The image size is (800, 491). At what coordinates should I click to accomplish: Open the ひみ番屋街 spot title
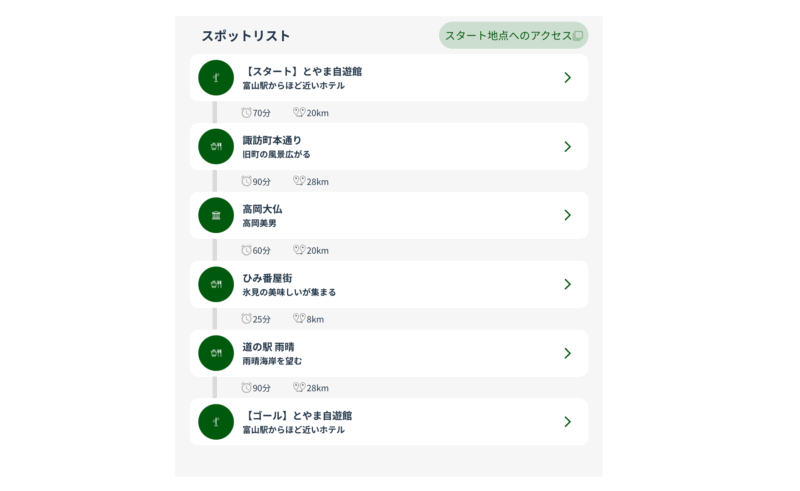[267, 278]
